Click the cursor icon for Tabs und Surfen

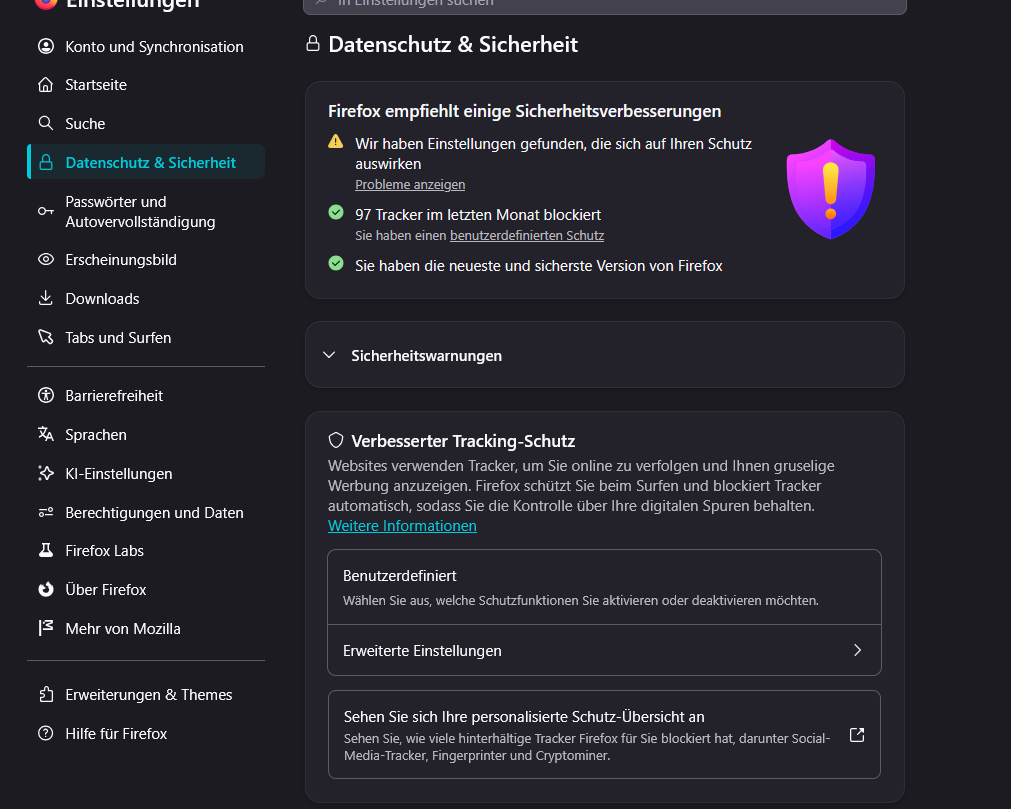point(46,337)
